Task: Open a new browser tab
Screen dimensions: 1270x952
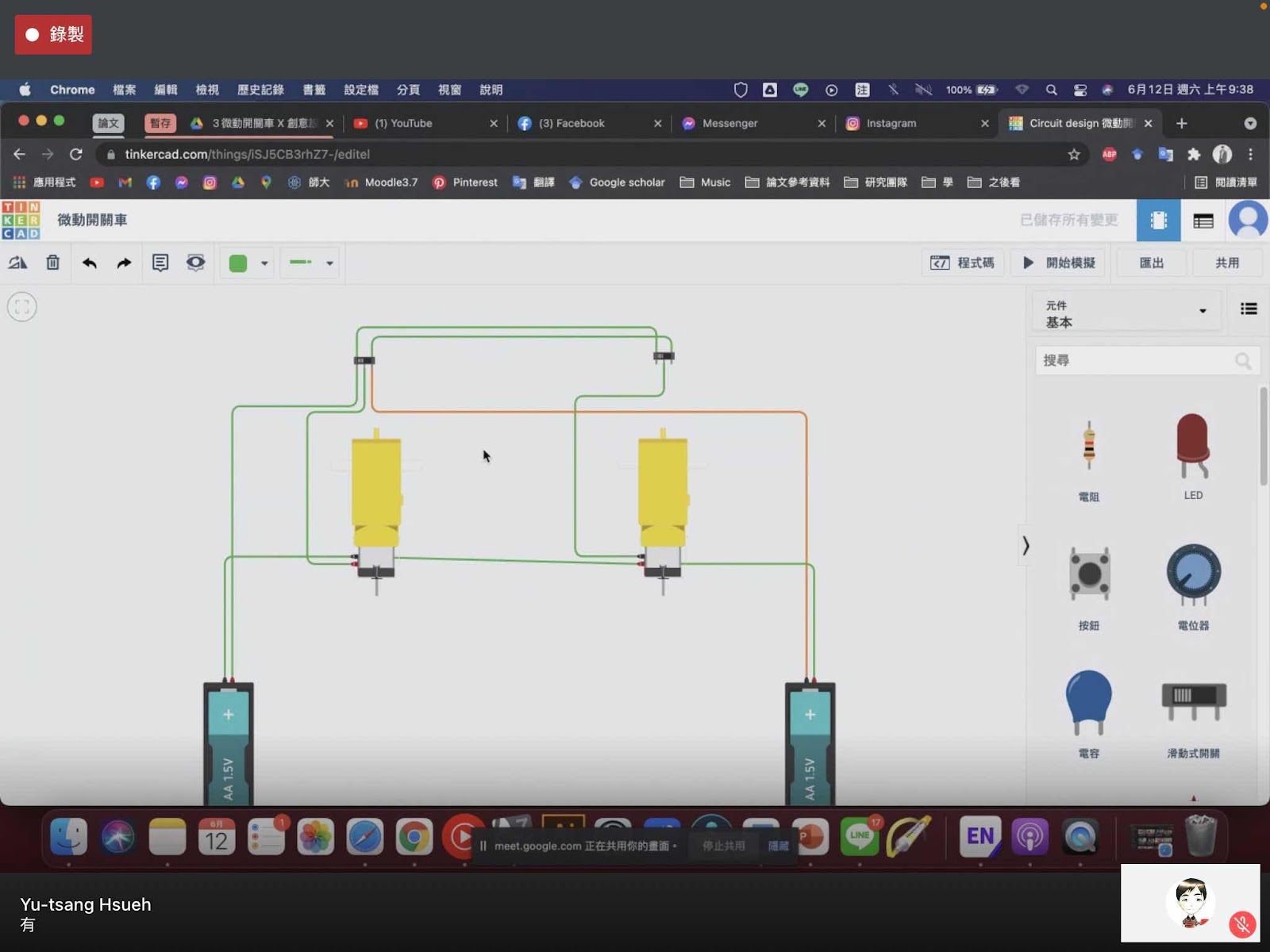Action: point(1181,123)
